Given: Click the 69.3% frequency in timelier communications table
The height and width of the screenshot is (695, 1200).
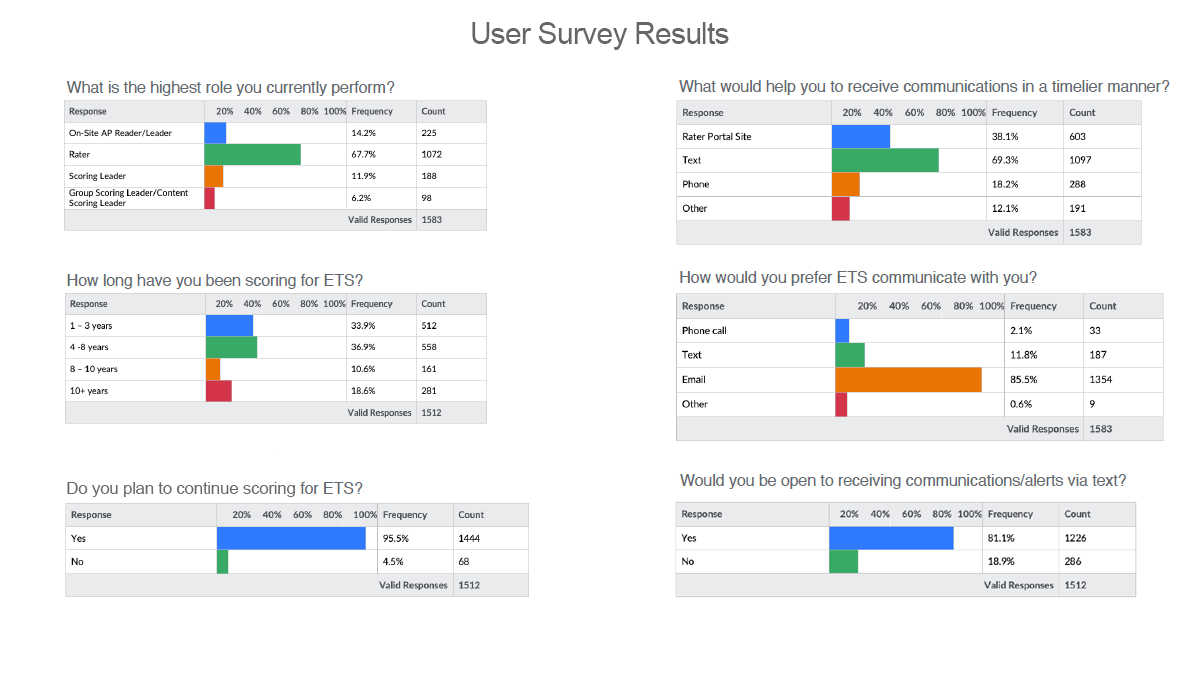Looking at the screenshot, I should (x=1004, y=160).
